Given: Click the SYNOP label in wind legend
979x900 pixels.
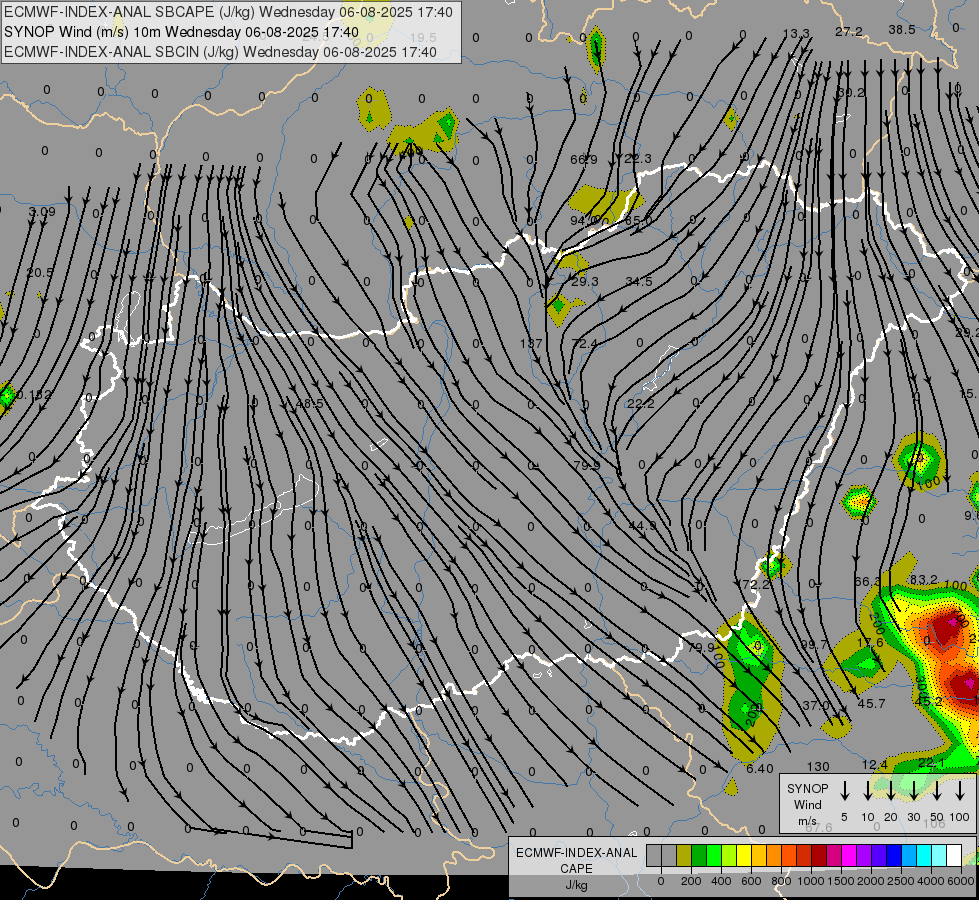Looking at the screenshot, I should (807, 788).
